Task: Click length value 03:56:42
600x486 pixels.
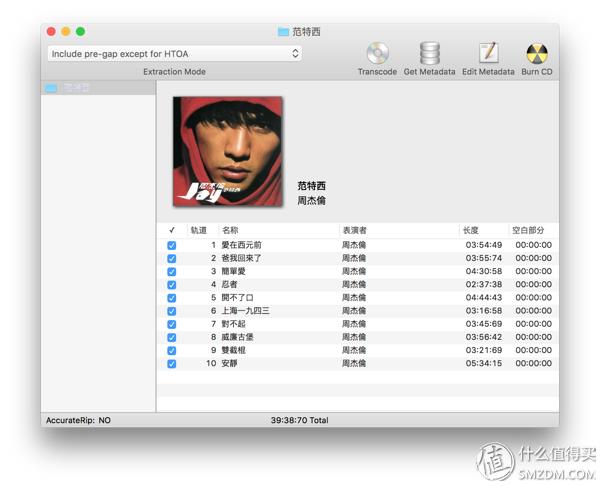Action: pyautogui.click(x=484, y=337)
